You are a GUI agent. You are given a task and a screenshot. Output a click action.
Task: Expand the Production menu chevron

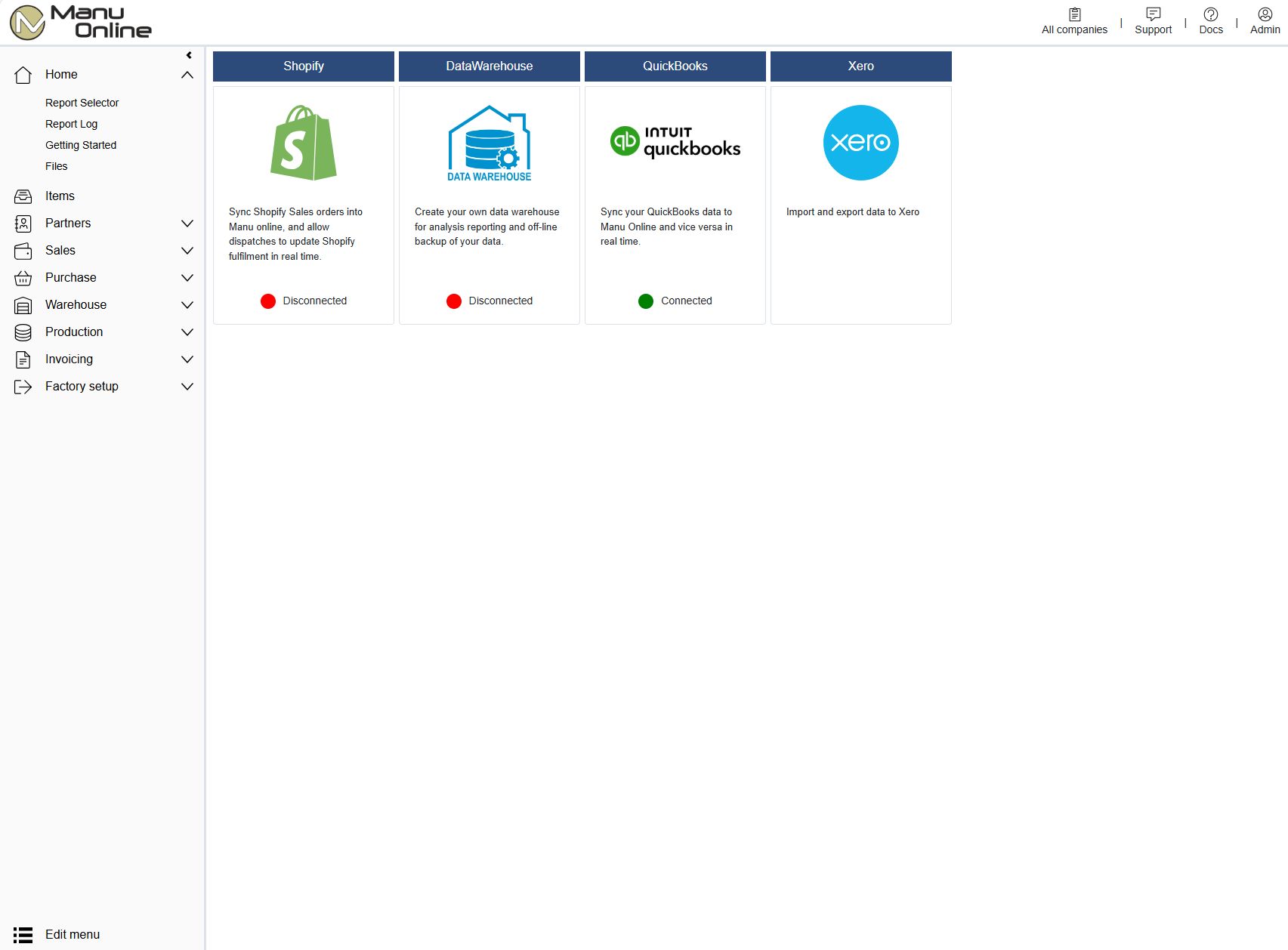[187, 332]
